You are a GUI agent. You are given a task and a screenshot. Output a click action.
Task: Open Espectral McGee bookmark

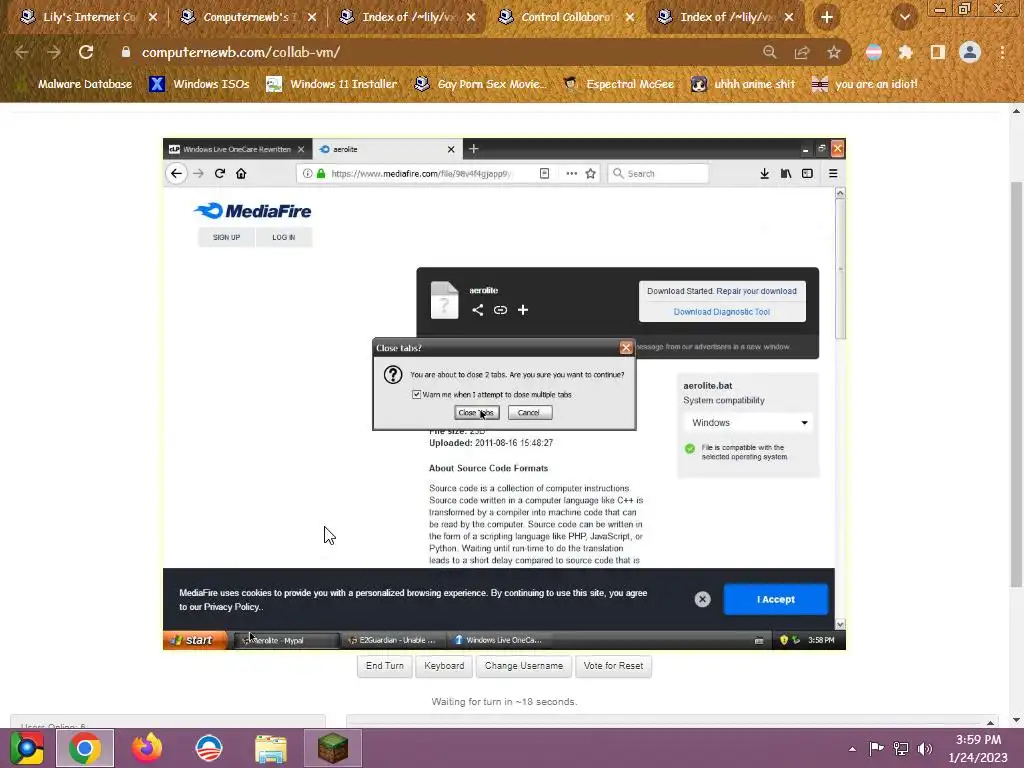tap(618, 84)
